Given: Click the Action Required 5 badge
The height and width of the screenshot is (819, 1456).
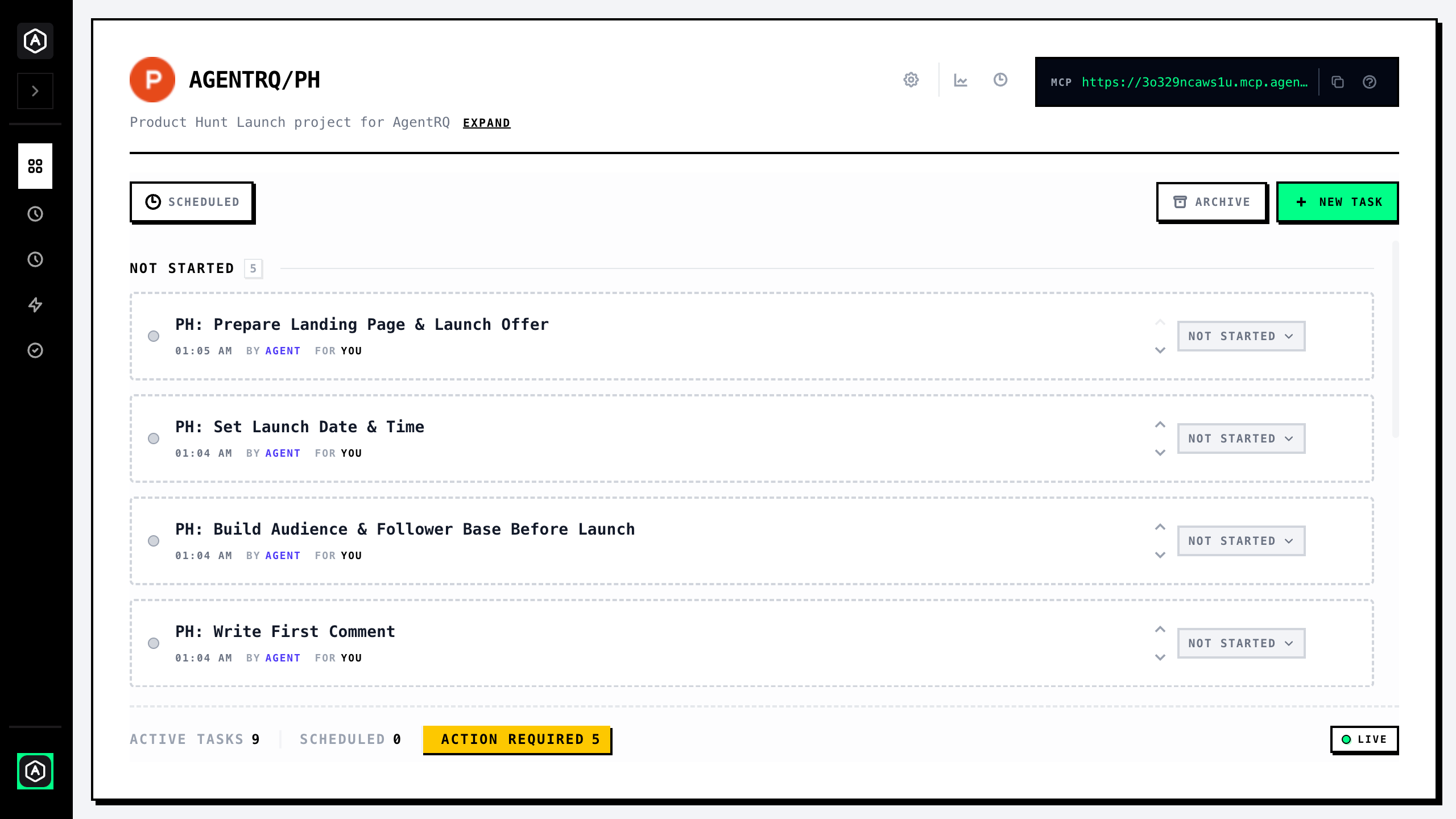Looking at the screenshot, I should click(516, 739).
